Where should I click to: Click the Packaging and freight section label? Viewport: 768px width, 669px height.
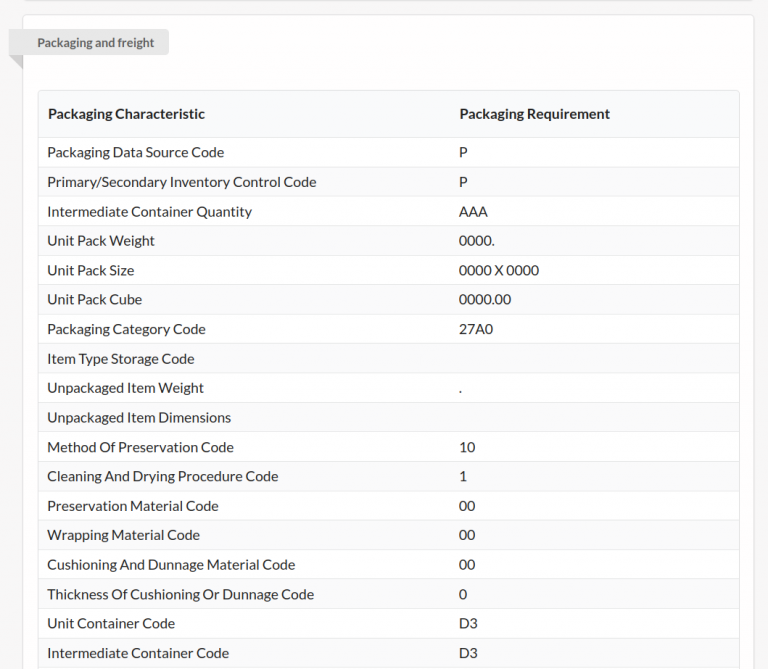pos(95,43)
